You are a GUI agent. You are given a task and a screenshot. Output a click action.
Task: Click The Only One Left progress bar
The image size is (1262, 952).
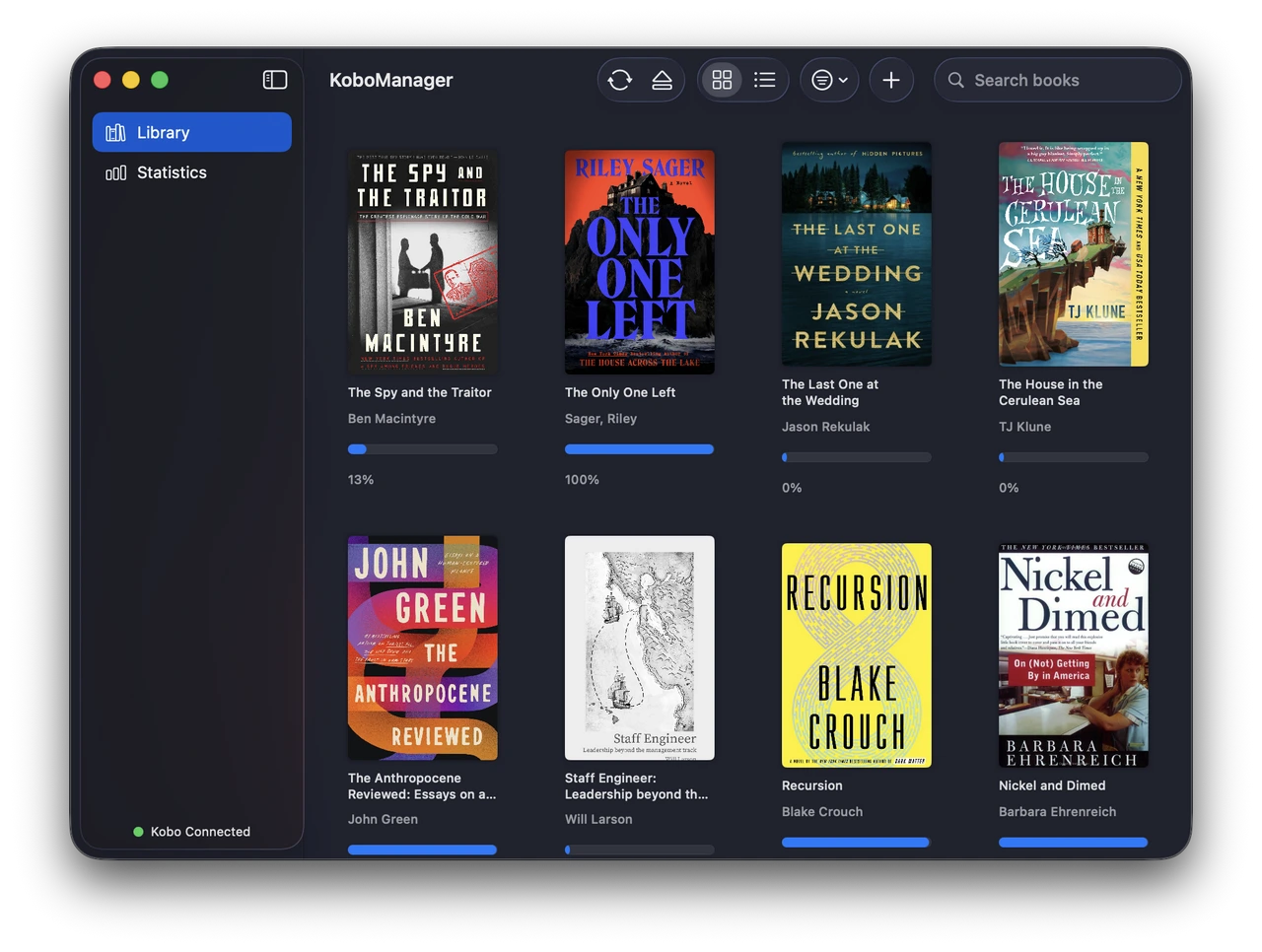pos(640,449)
